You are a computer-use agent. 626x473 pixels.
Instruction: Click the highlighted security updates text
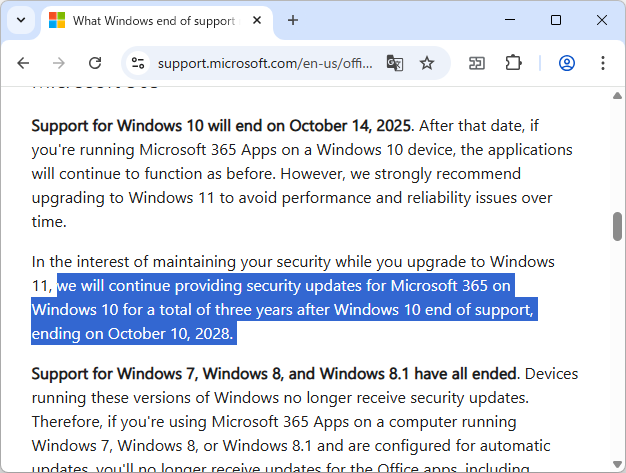[x=285, y=310]
